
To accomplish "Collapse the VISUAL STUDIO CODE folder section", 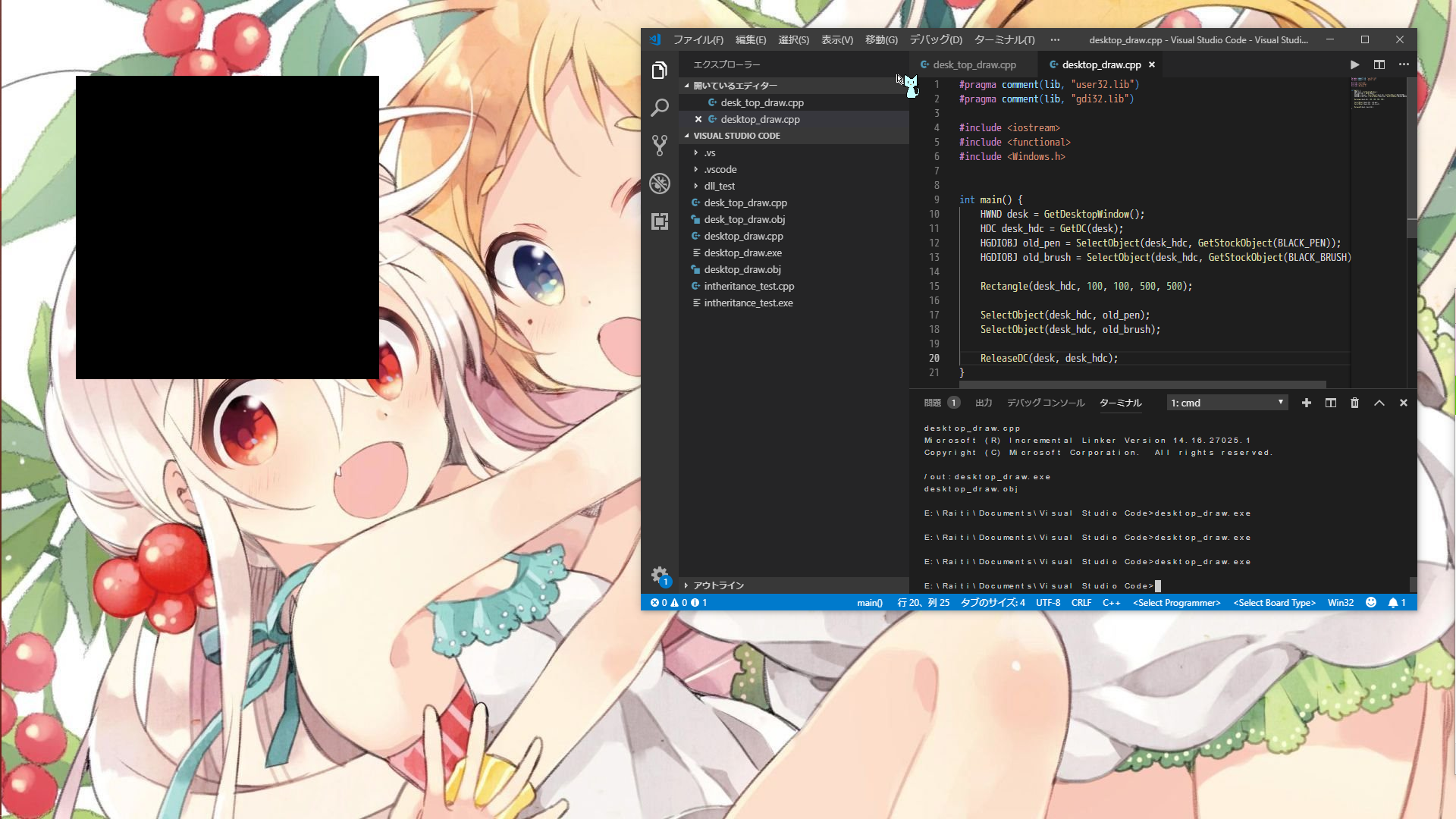I will (736, 136).
